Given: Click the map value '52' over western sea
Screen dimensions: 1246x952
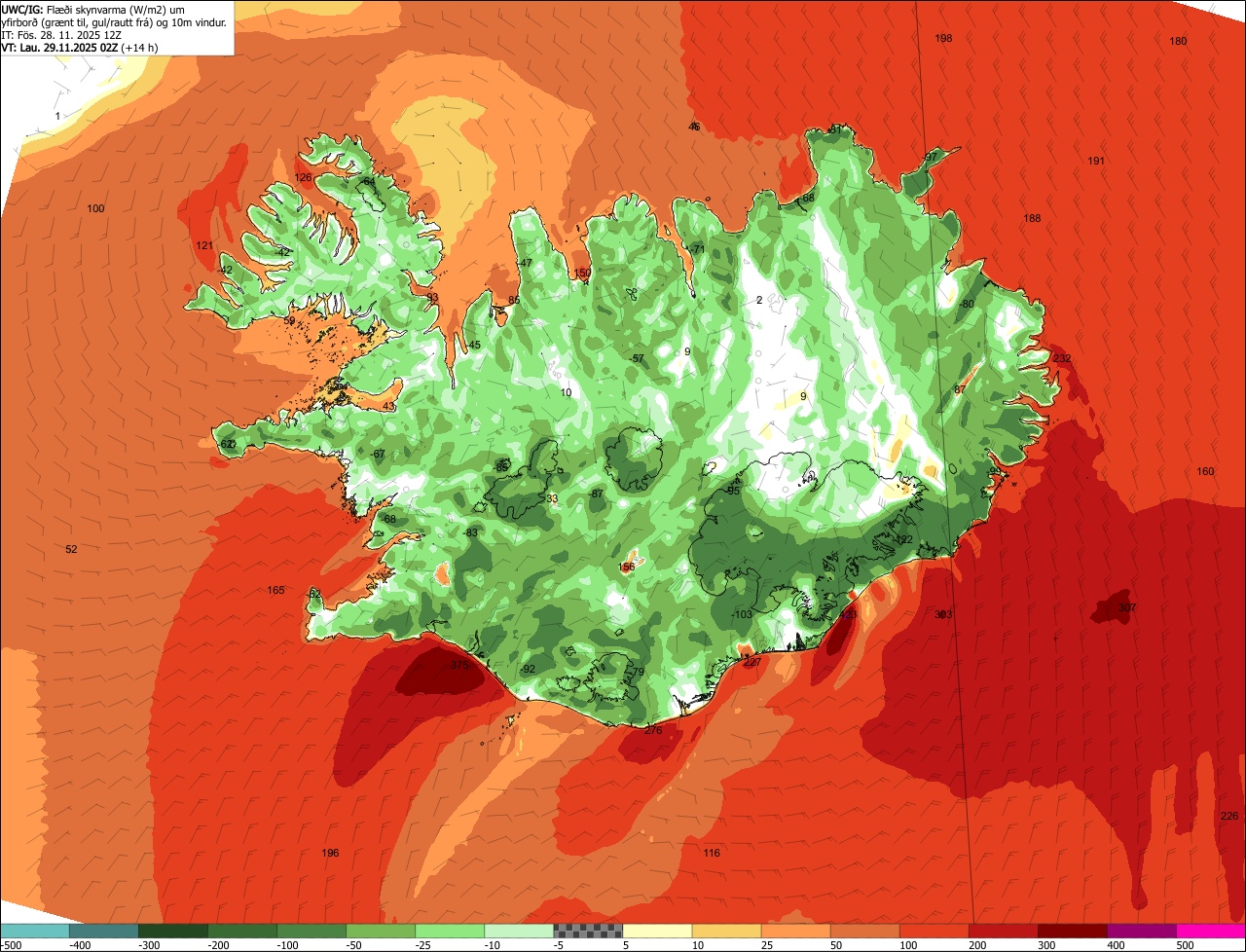Looking at the screenshot, I should click(x=71, y=549).
